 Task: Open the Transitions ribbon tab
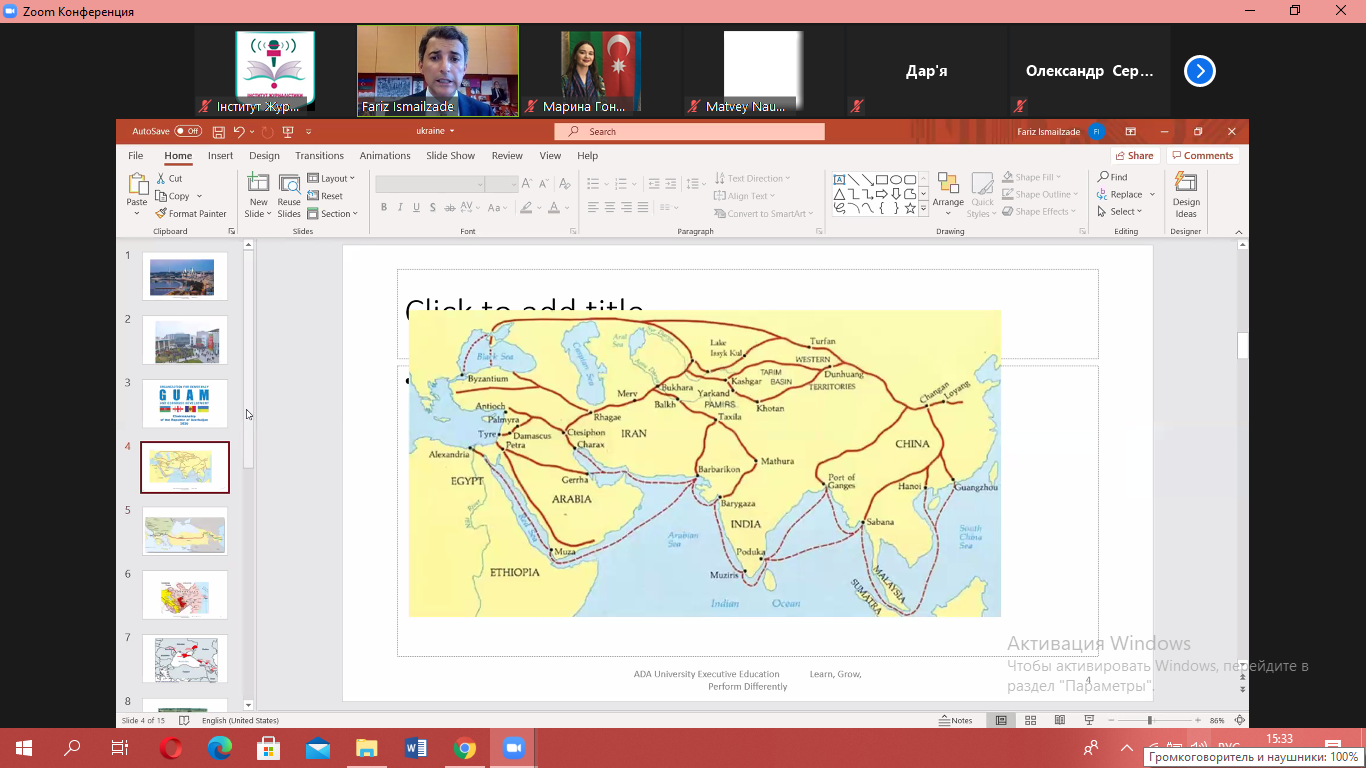319,156
